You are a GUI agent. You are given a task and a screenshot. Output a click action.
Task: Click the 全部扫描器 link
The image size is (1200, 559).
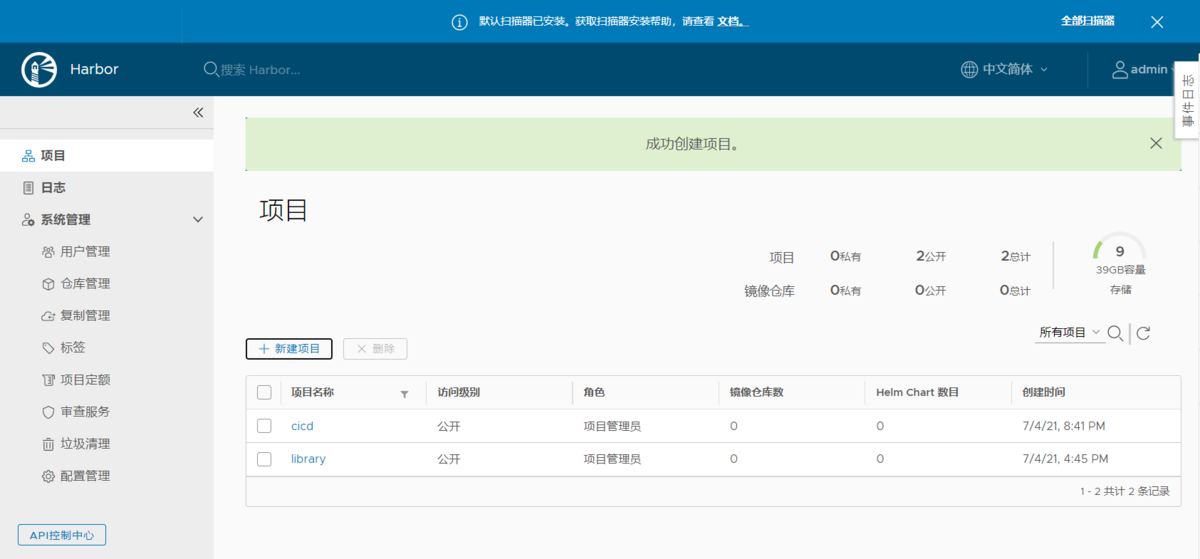click(x=1088, y=21)
